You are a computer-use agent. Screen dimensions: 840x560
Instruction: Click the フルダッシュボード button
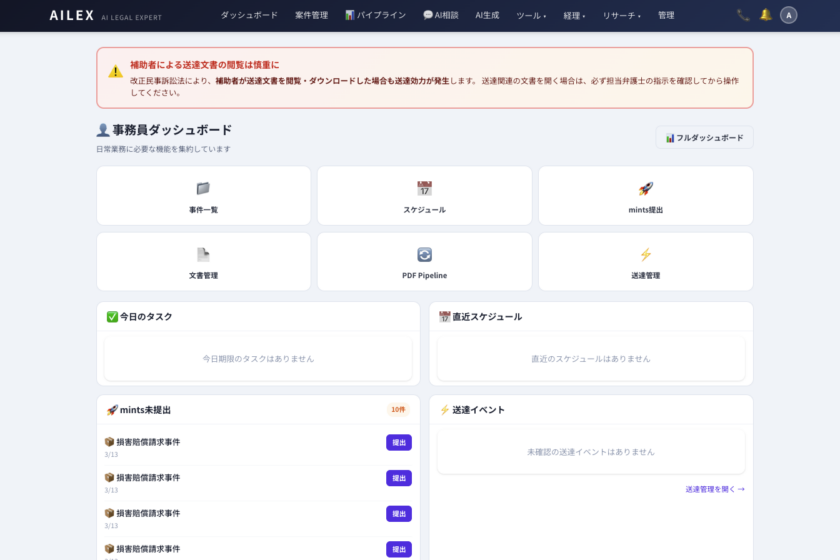[704, 137]
